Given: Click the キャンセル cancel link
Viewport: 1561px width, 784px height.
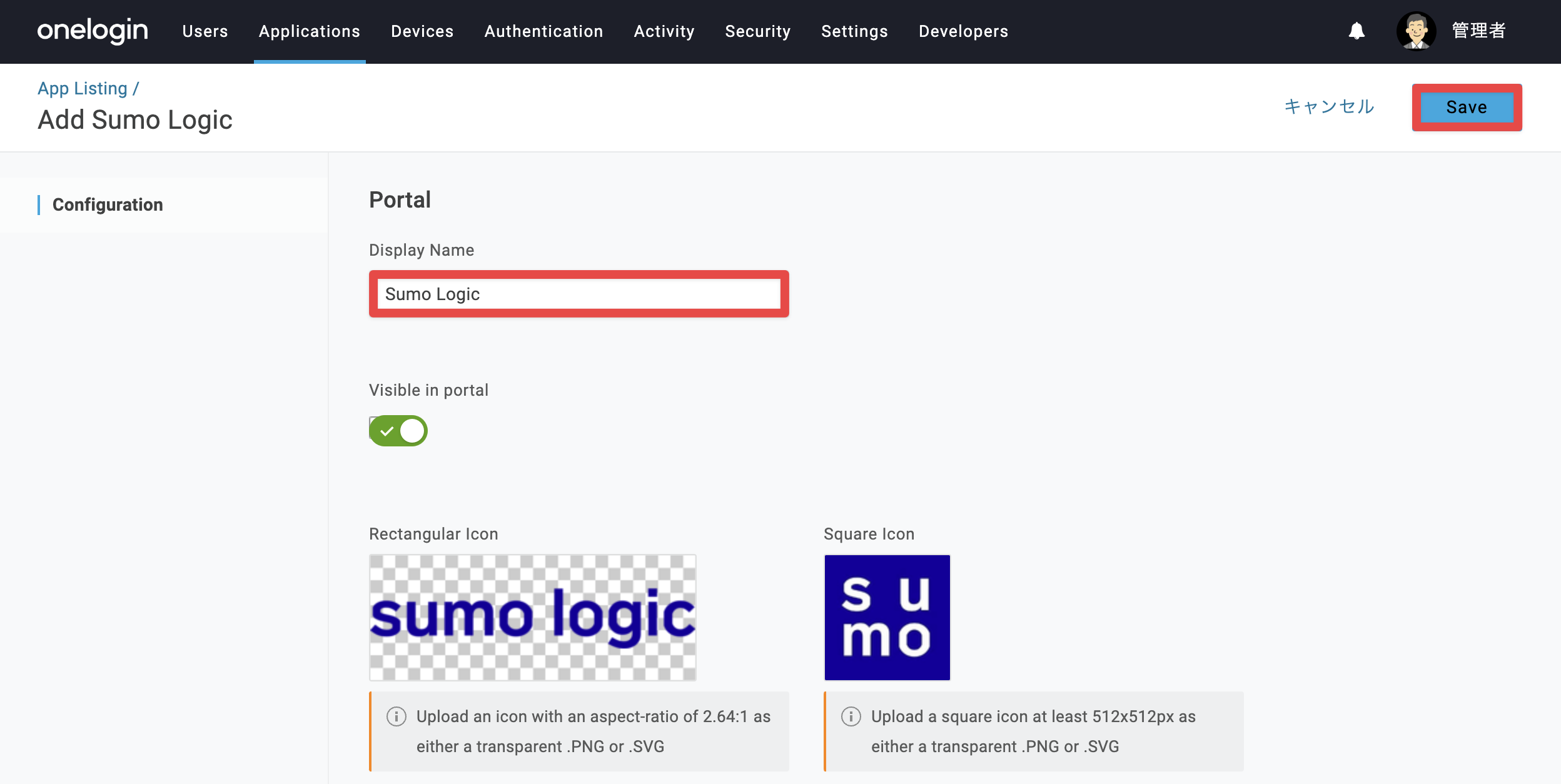Looking at the screenshot, I should [1329, 107].
